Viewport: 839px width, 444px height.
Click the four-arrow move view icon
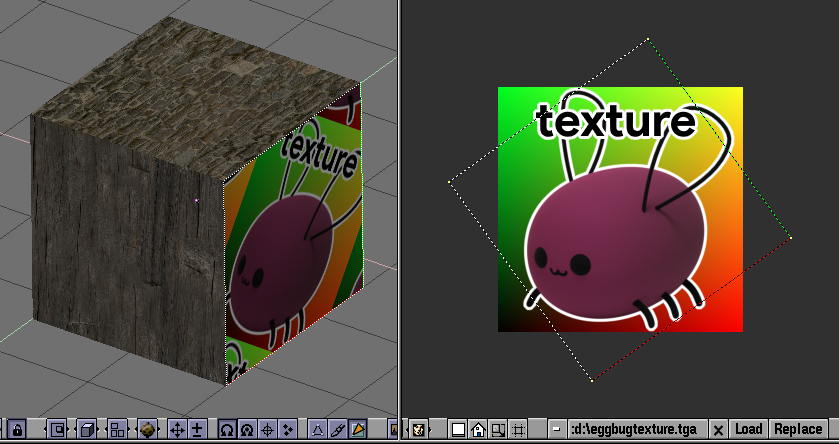pos(177,429)
